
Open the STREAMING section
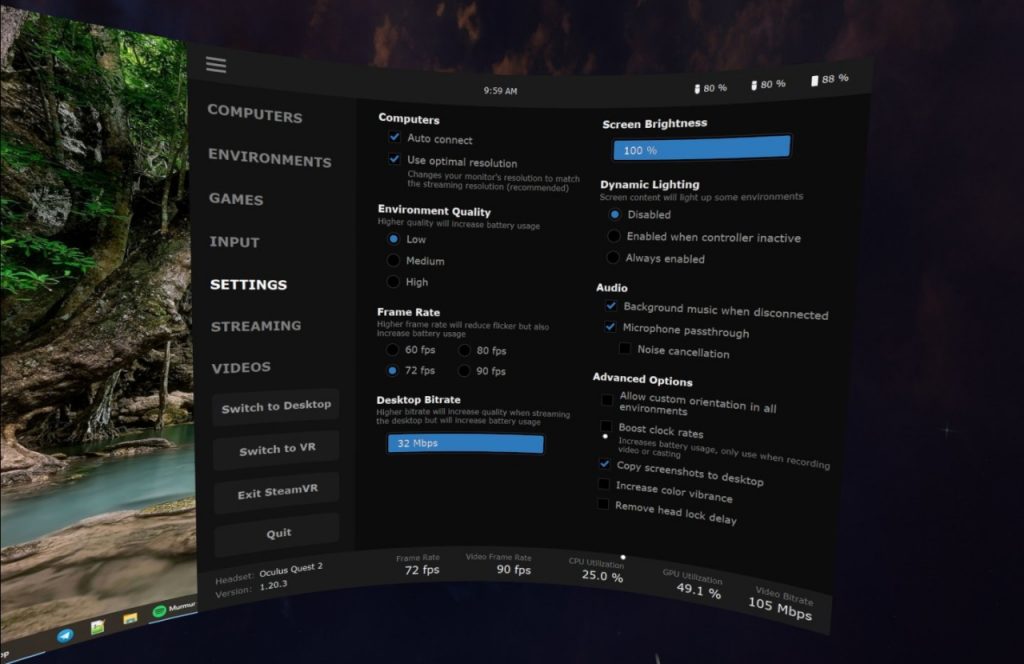(x=256, y=326)
